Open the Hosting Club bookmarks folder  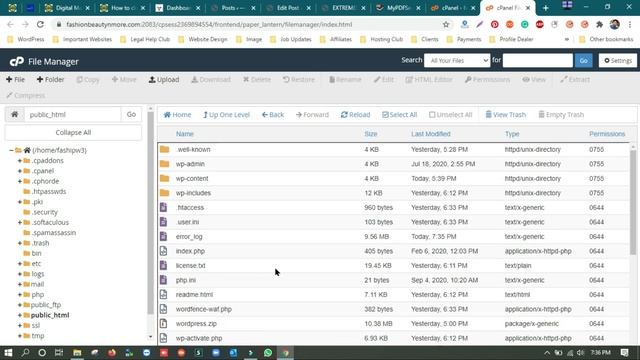pos(381,39)
